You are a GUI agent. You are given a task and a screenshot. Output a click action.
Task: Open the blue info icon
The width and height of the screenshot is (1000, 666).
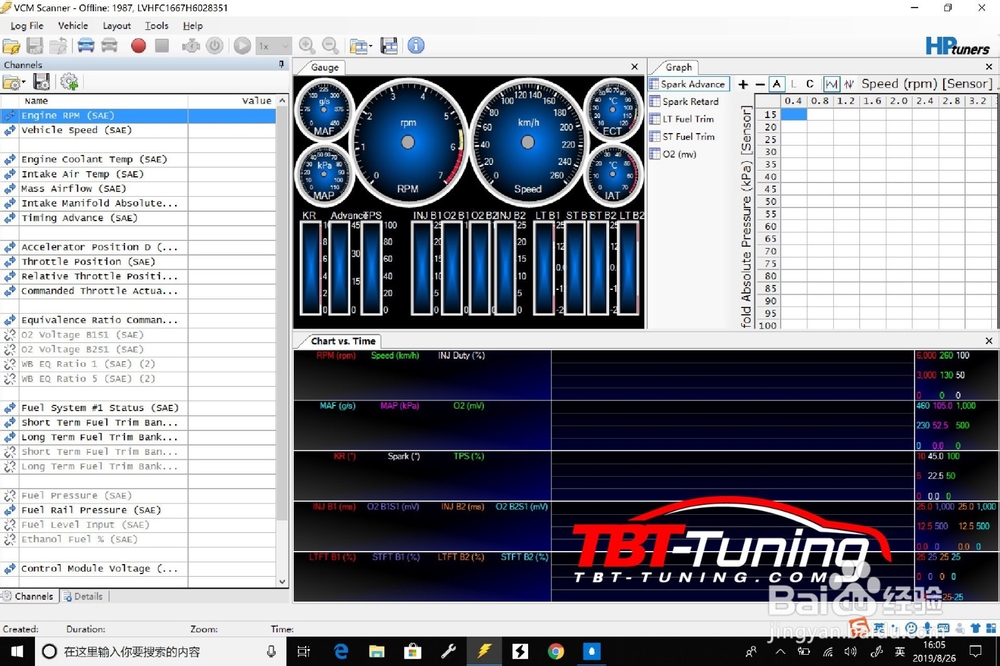click(416, 46)
